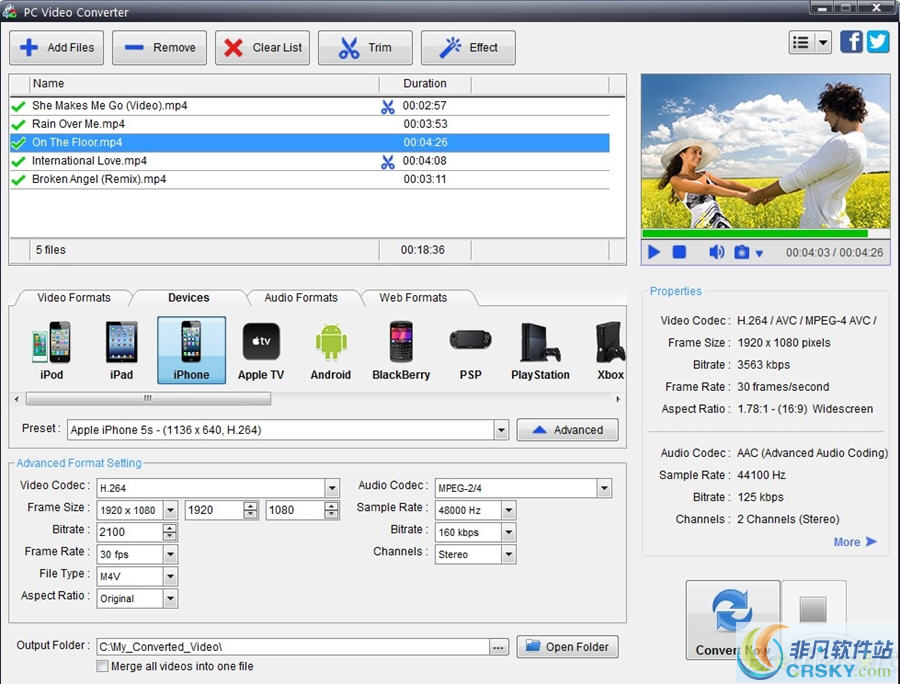Image resolution: width=900 pixels, height=684 pixels.
Task: Click the More properties link
Action: tap(855, 542)
